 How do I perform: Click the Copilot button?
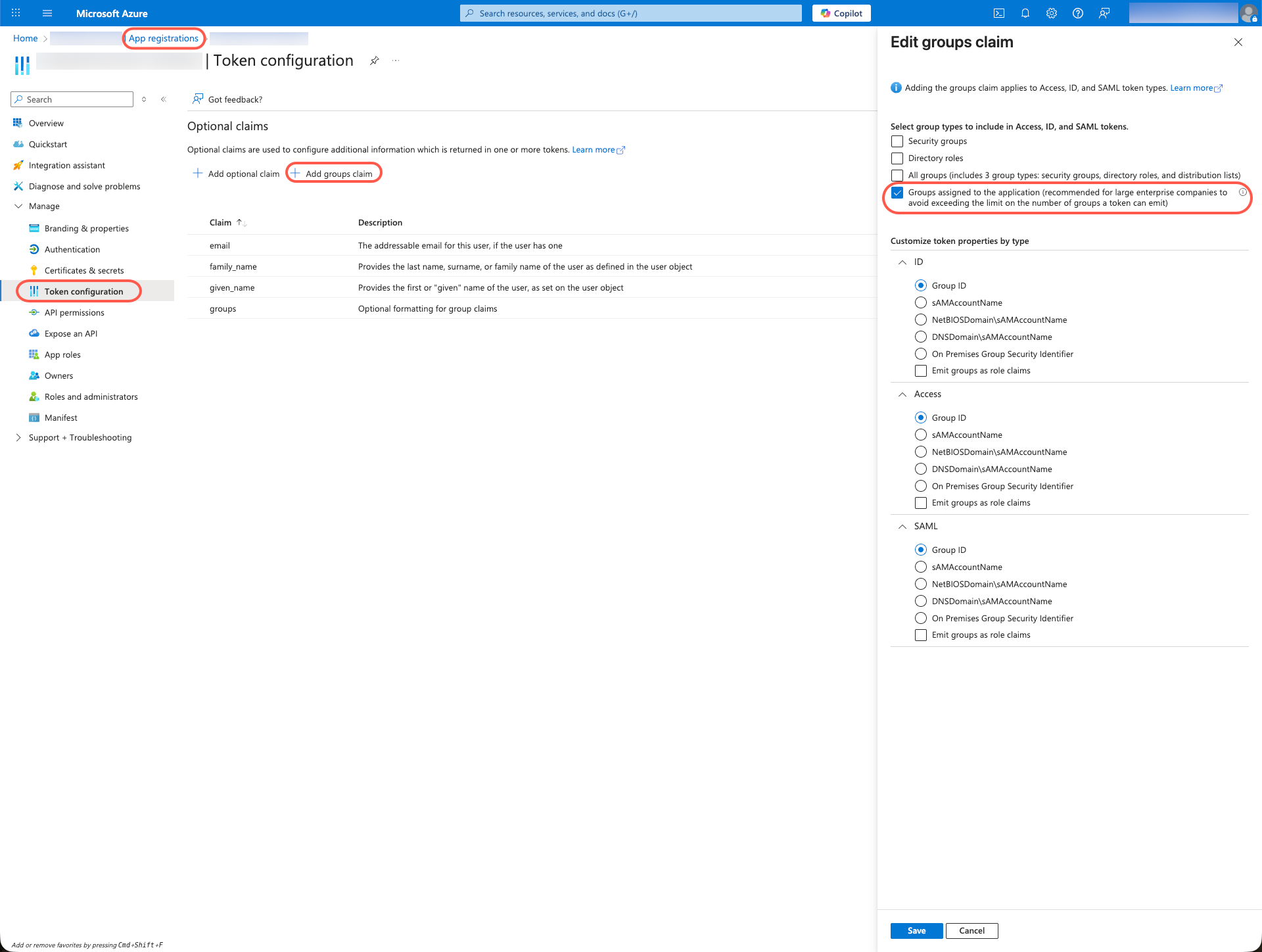pyautogui.click(x=841, y=13)
